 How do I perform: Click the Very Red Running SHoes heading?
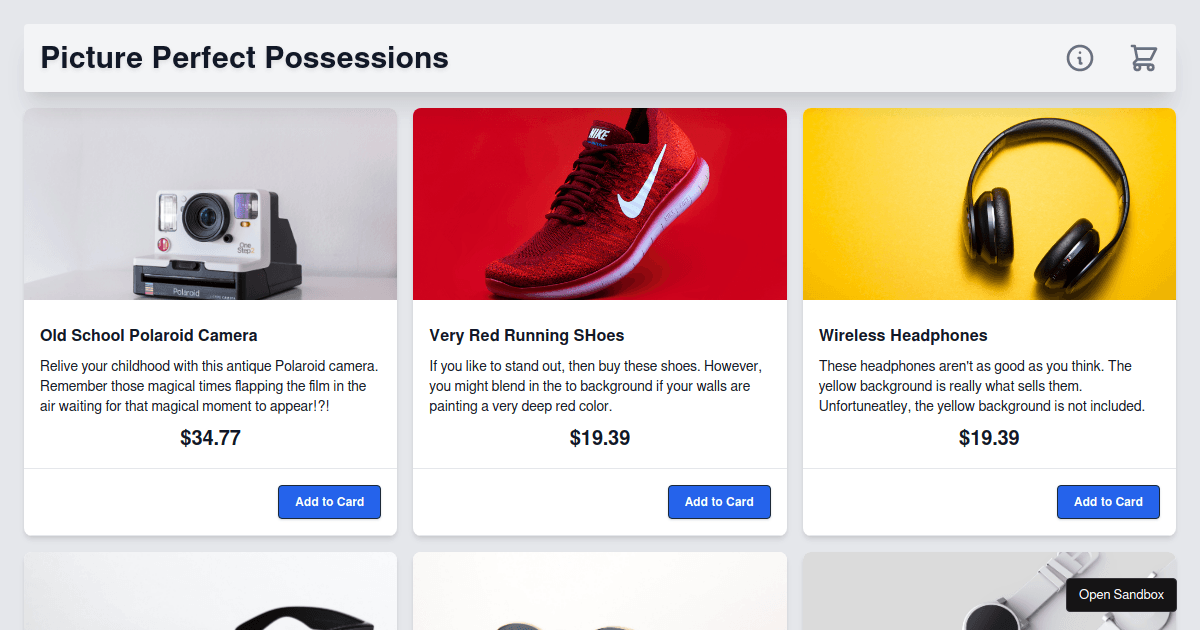coord(527,335)
